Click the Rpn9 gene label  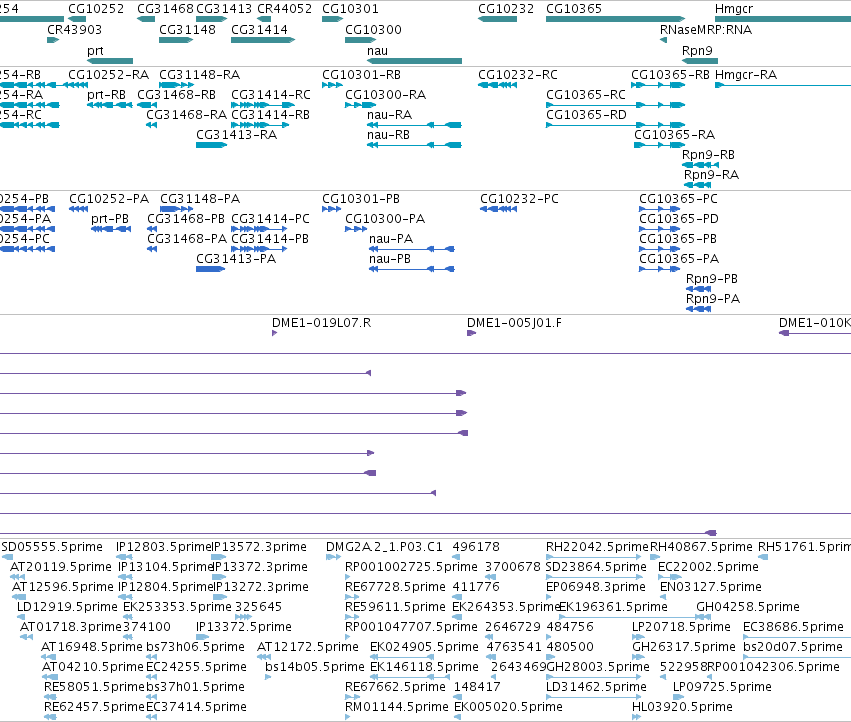point(697,50)
